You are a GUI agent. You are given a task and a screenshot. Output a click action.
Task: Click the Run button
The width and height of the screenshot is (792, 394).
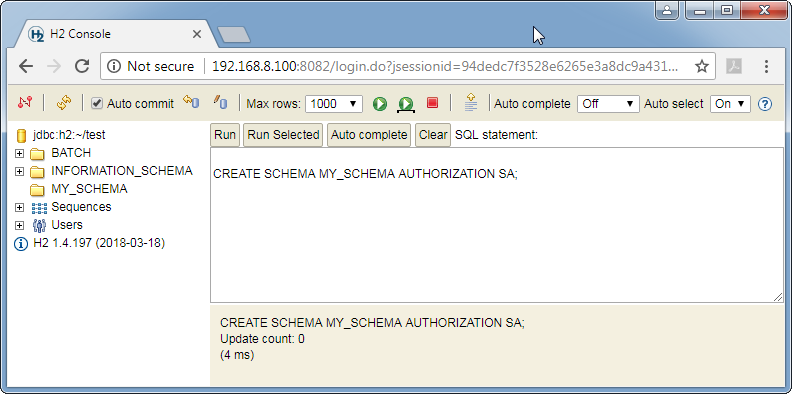point(225,135)
